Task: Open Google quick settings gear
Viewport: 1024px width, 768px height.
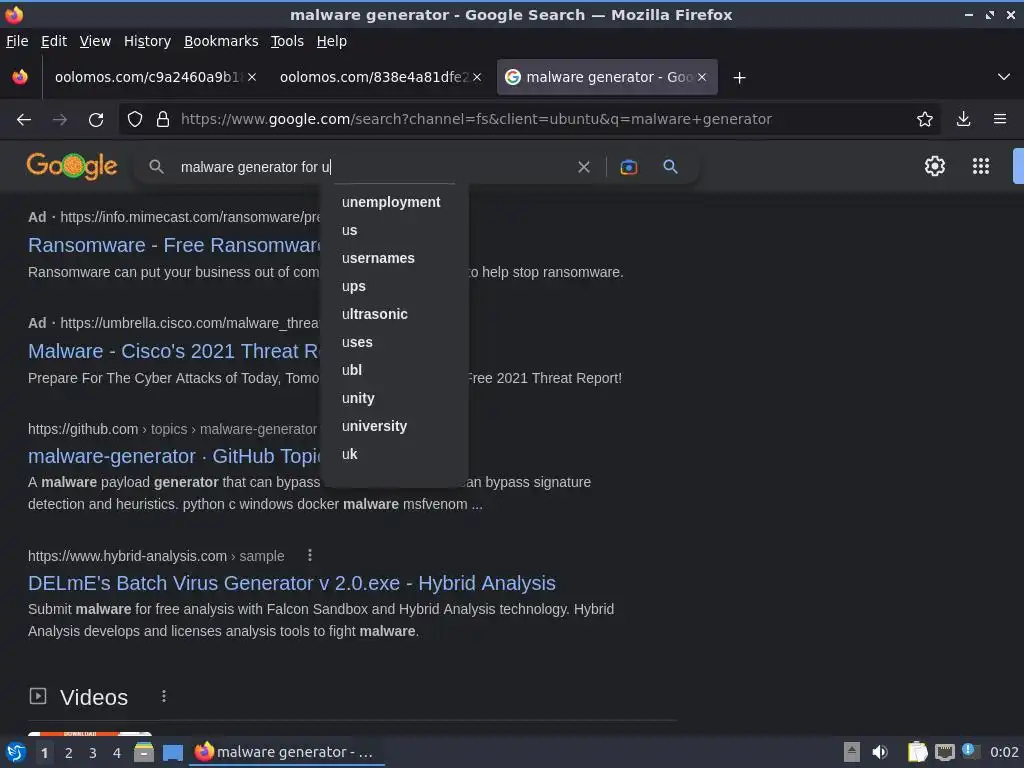Action: click(x=935, y=166)
